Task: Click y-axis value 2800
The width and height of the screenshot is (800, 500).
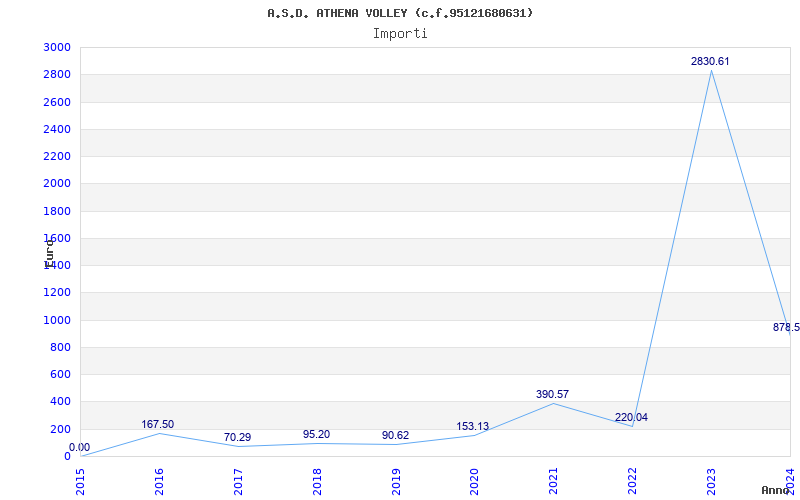Action: click(x=57, y=74)
